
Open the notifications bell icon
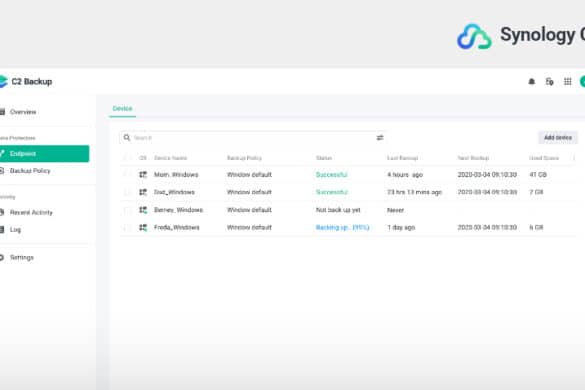532,81
